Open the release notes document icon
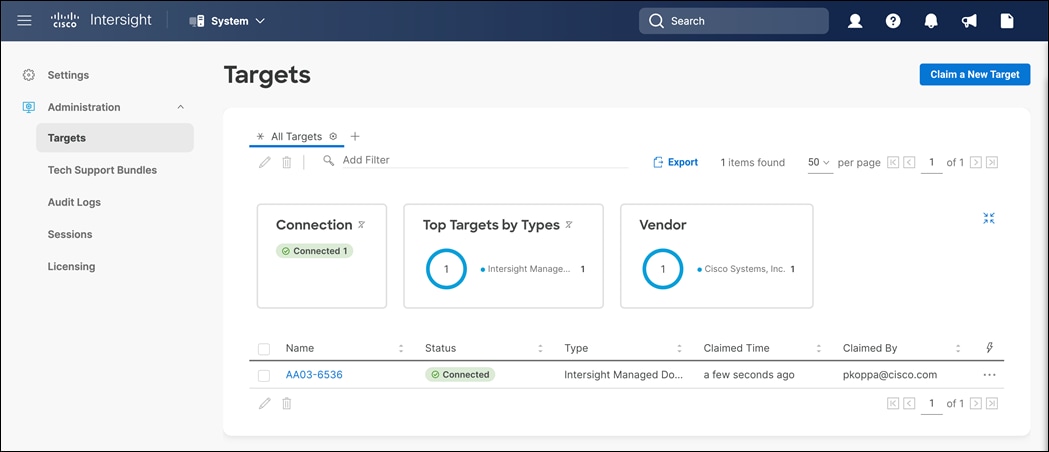 pyautogui.click(x=1007, y=21)
